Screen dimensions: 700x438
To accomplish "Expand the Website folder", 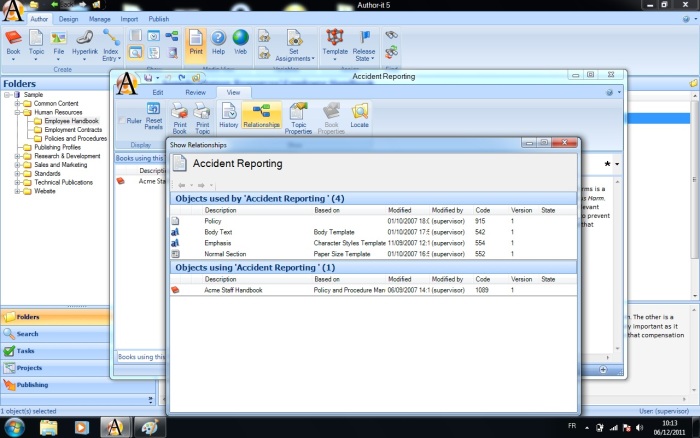I will coord(17,191).
